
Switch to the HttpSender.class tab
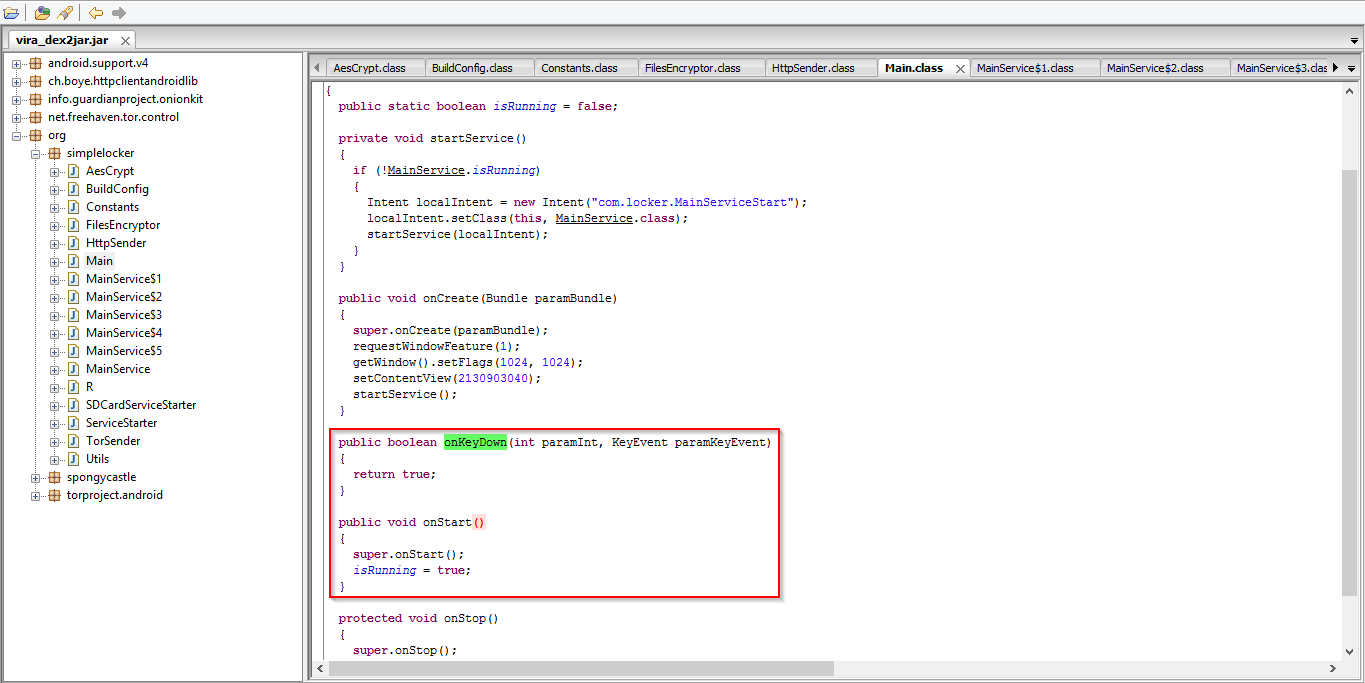(x=812, y=68)
